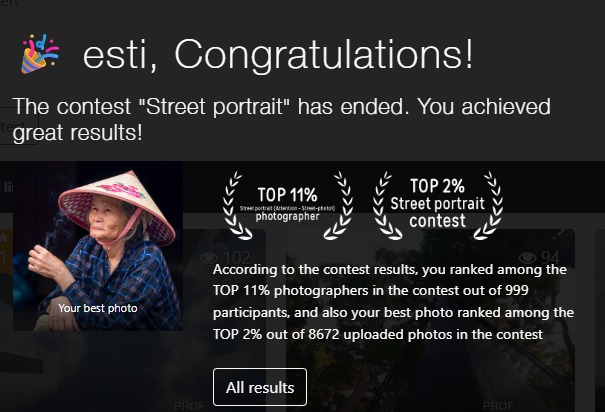Screen dimensions: 605x412
Task: Click the TOP 2% Street portrait contest badge
Action: (x=437, y=203)
